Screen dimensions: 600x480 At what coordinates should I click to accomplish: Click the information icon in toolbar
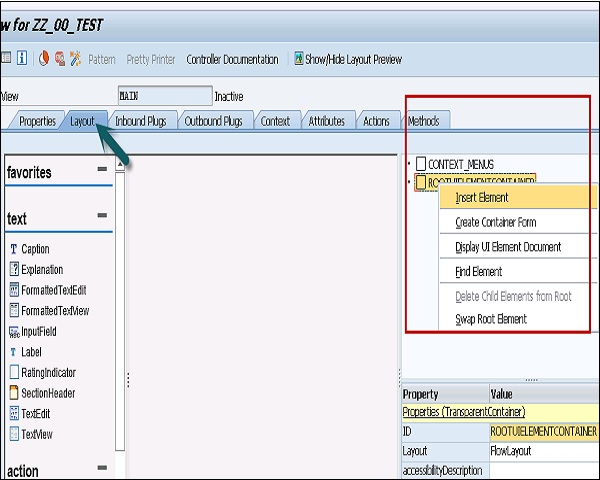[22, 59]
